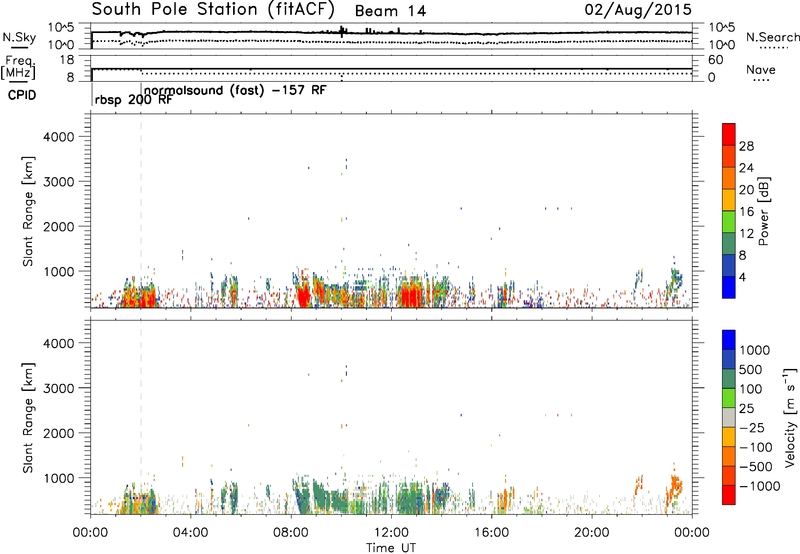Select the Freq. [MHz] axis label
Image resolution: width=800 pixels, height=554 pixels.
click(18, 67)
